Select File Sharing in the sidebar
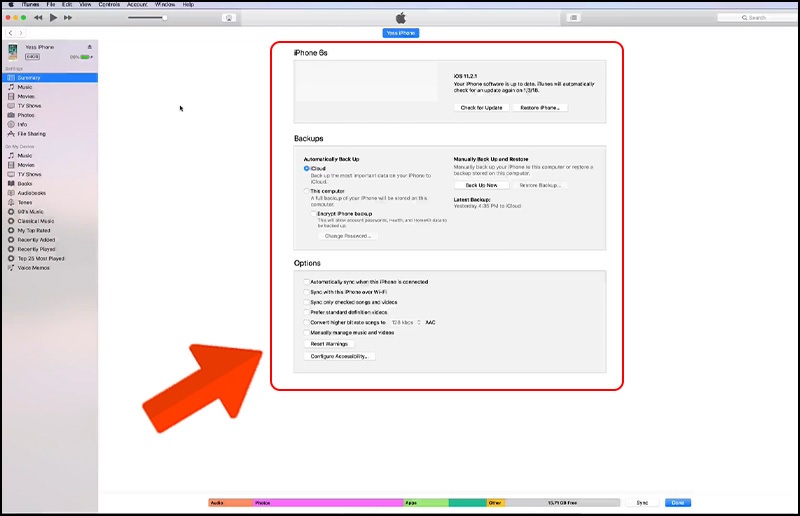The image size is (800, 516). coord(30,133)
